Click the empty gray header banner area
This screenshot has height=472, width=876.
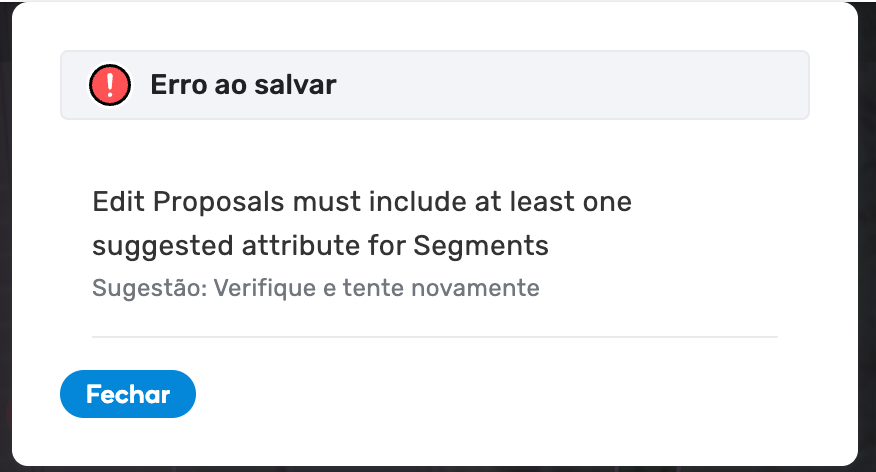(x=570, y=85)
